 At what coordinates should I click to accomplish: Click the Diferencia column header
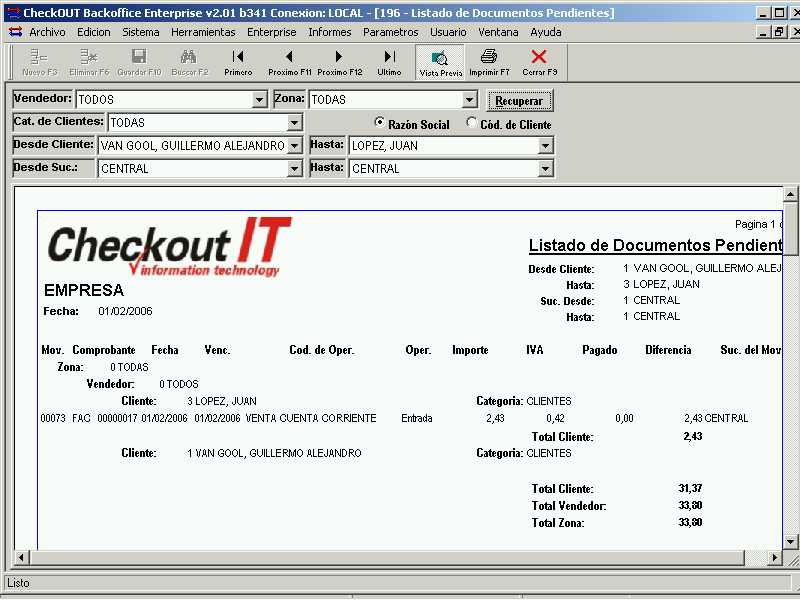click(668, 350)
